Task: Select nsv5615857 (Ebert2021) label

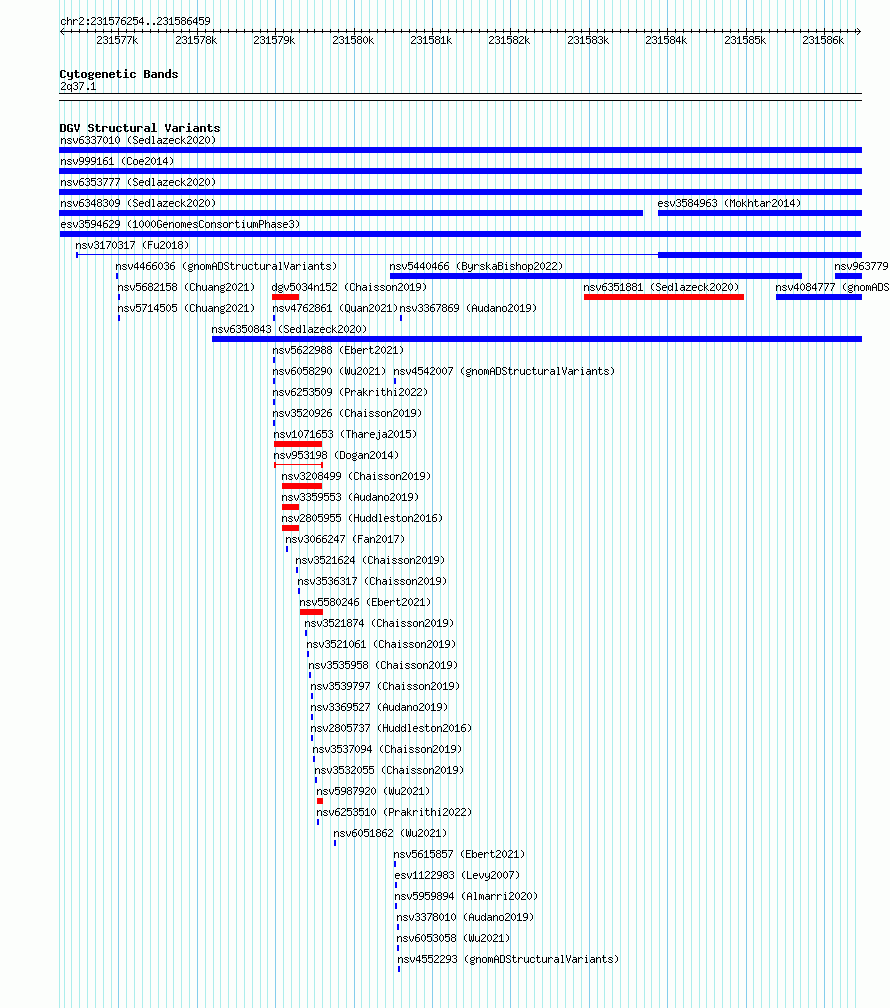Action: 459,854
